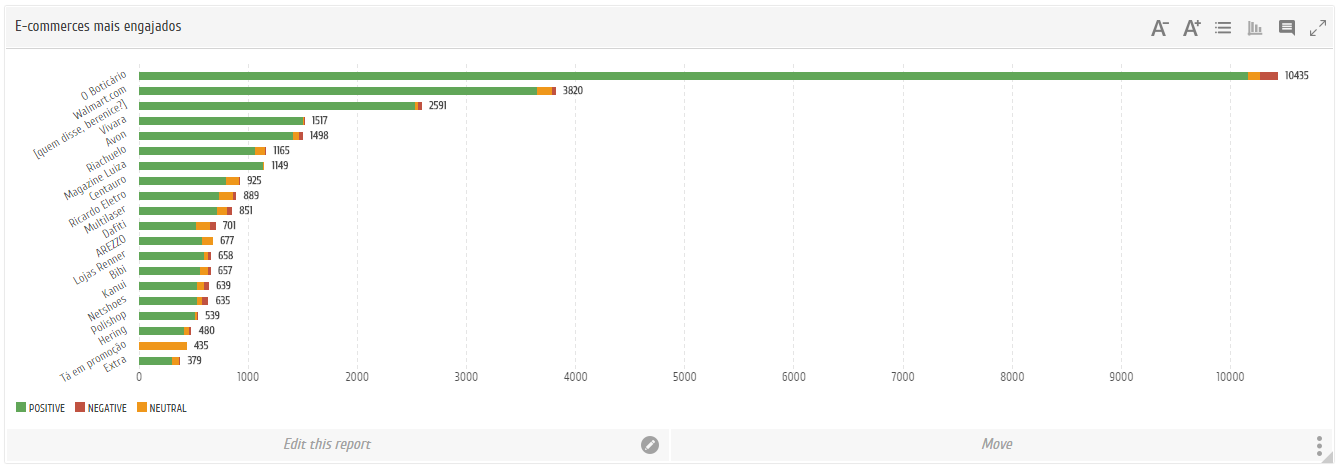Viewport: 1339px width, 467px height.
Task: Click the red segment of O Boticário bar
Action: pos(1268,76)
